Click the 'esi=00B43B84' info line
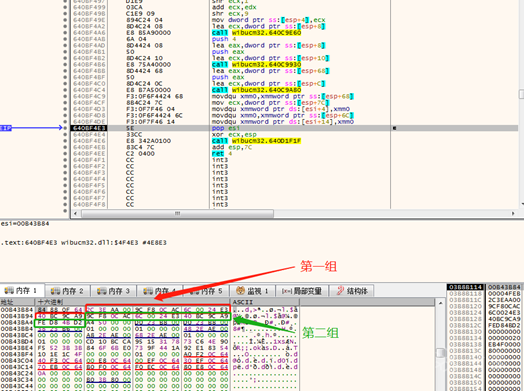The image size is (524, 391). click(25, 224)
